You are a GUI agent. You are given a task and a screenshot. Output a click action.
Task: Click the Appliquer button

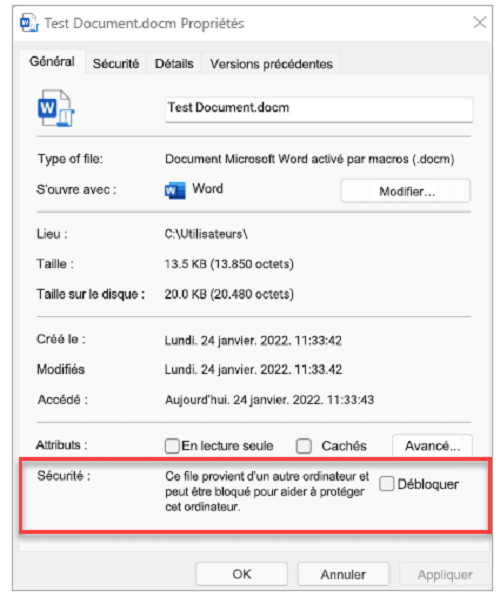tap(445, 574)
